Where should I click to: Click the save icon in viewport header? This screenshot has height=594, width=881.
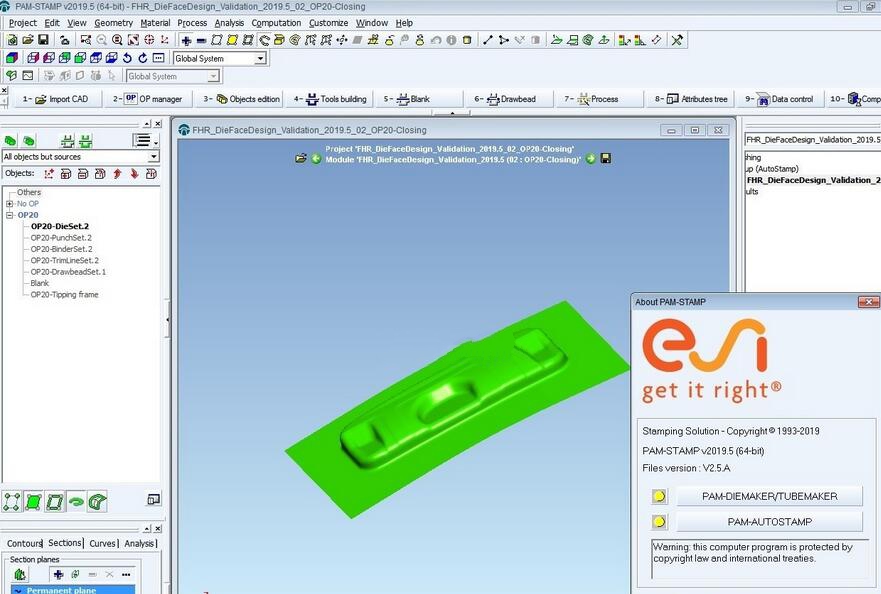[606, 158]
